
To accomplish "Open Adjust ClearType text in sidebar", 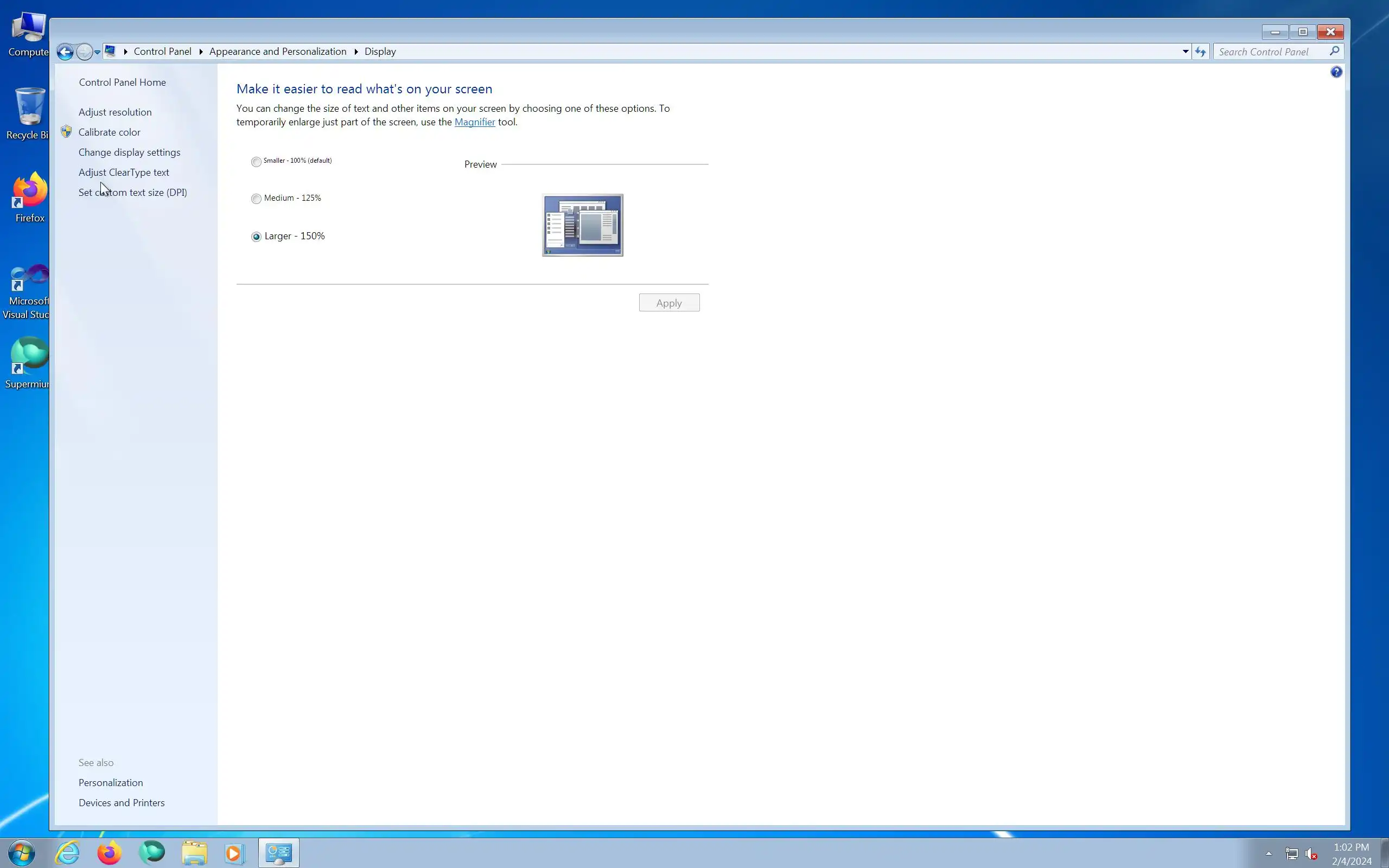I will [123, 172].
